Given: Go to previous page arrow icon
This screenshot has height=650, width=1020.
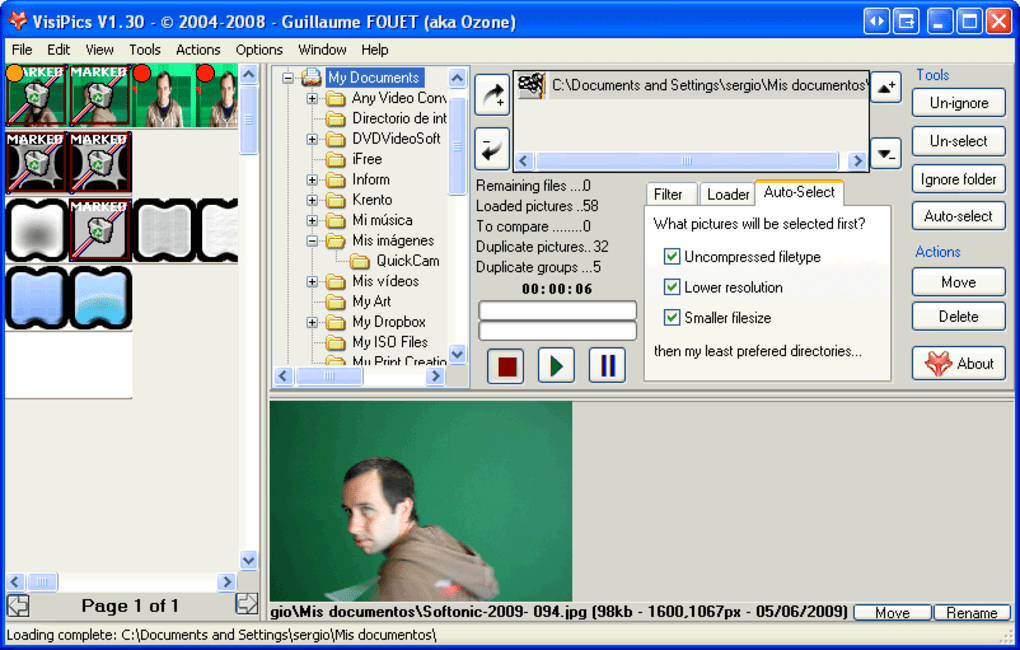Looking at the screenshot, I should point(18,605).
